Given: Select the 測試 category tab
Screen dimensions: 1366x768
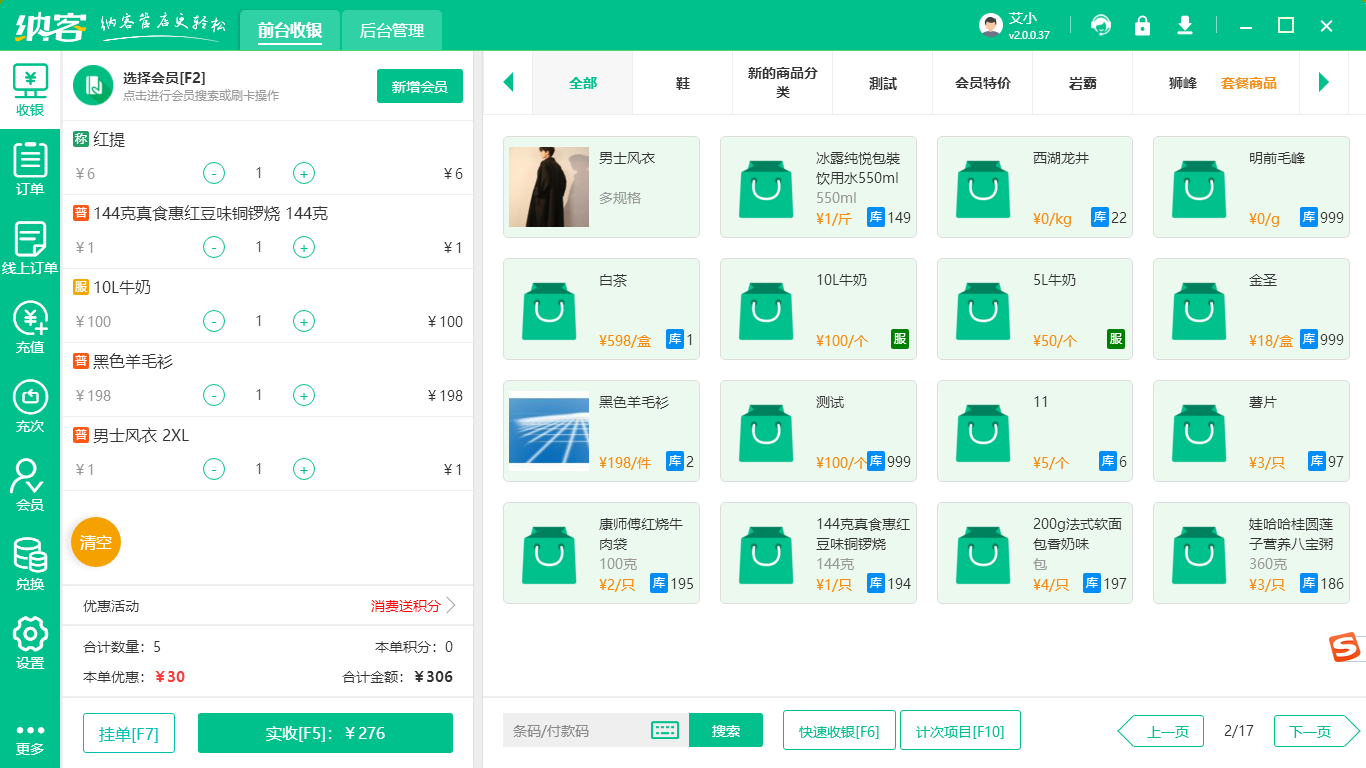Looking at the screenshot, I should (x=883, y=83).
